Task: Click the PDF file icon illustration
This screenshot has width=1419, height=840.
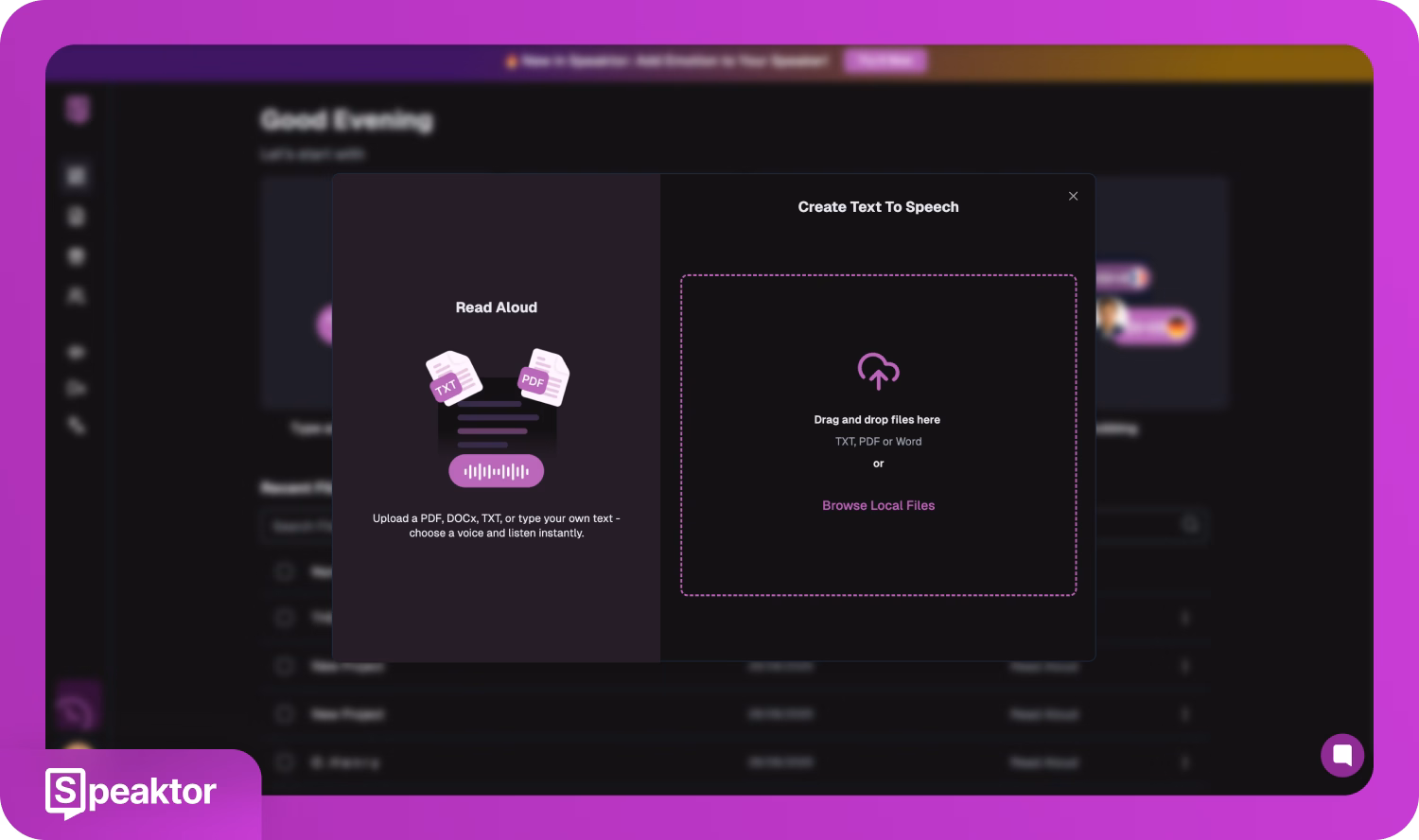Action: [542, 376]
